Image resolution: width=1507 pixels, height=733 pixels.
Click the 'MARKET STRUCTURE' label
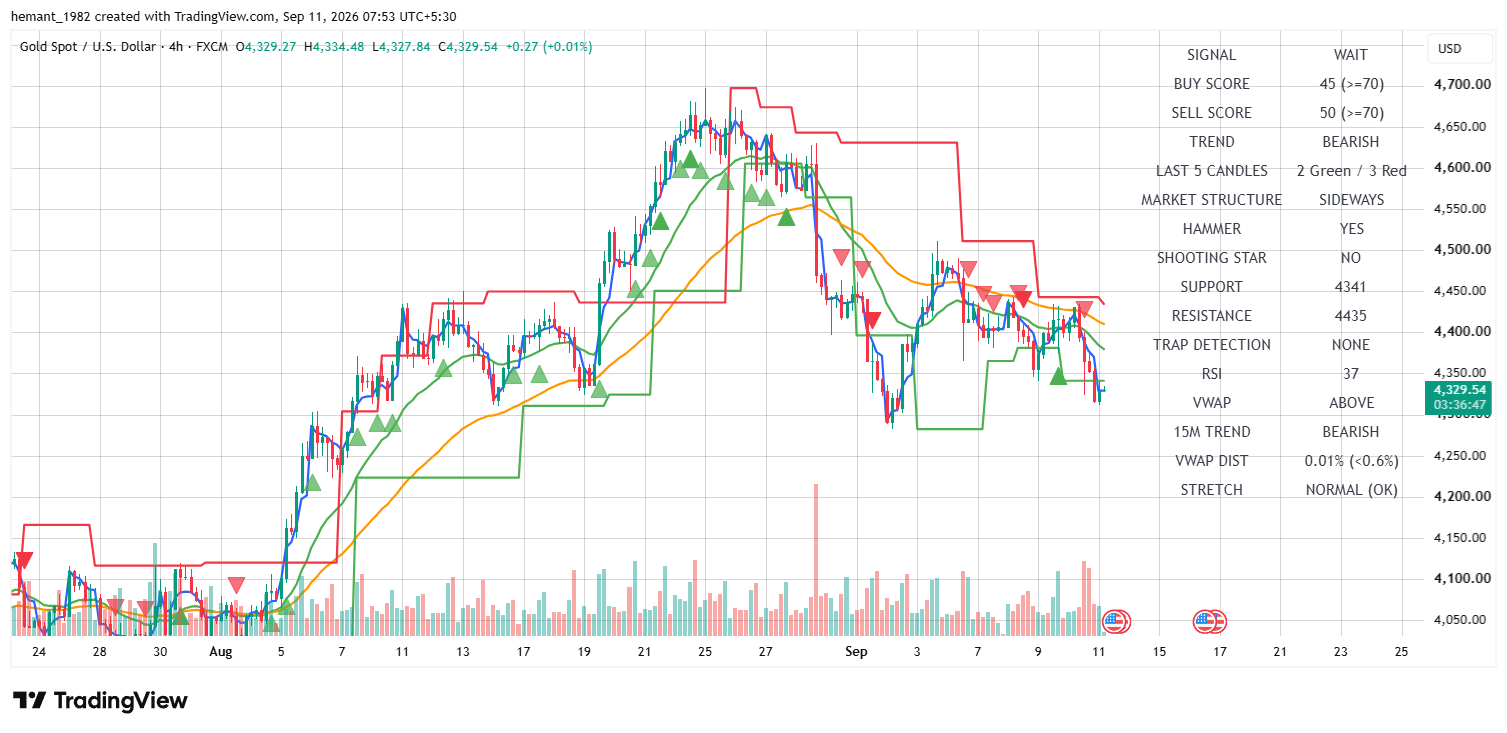tap(1212, 200)
